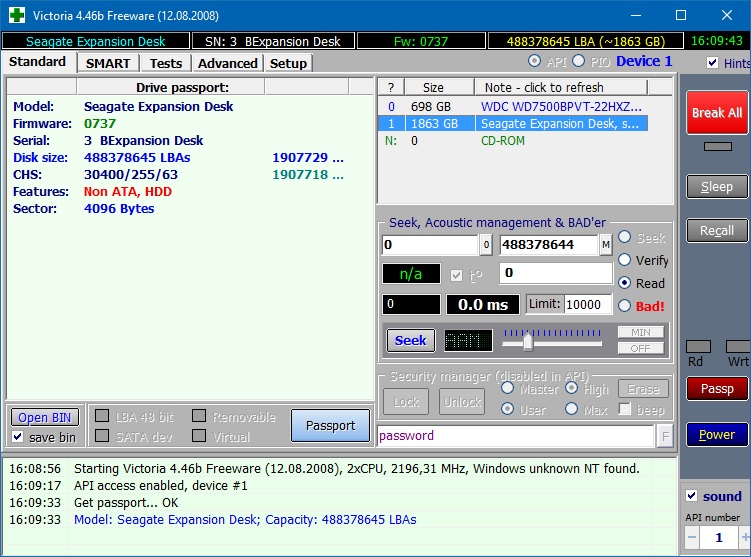The height and width of the screenshot is (557, 751).
Task: Toggle the LBA 48 bit checkbox
Action: coord(102,416)
